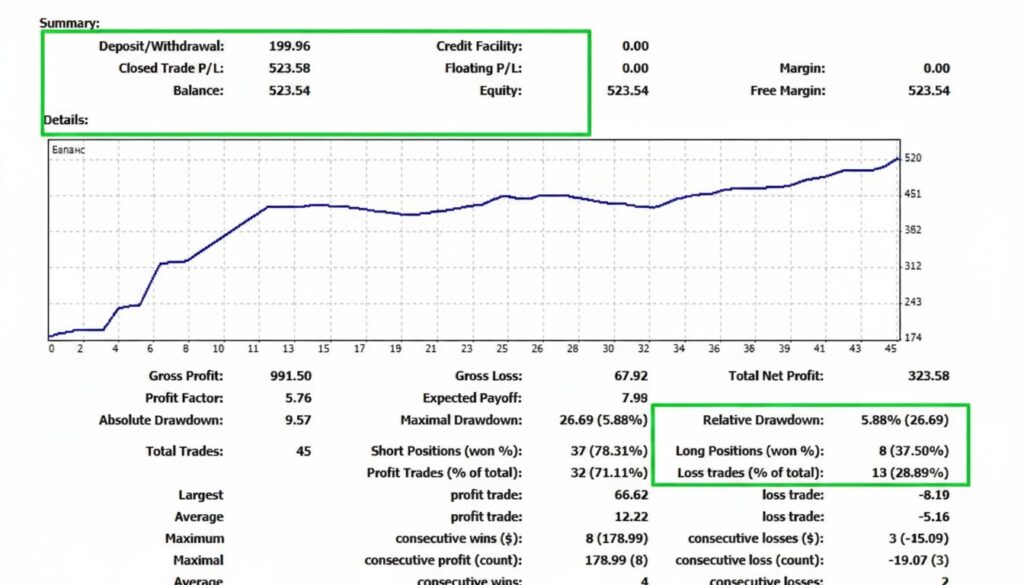The width and height of the screenshot is (1024, 585).
Task: Click the Profit Factor value 5.76
Action: pyautogui.click(x=298, y=398)
